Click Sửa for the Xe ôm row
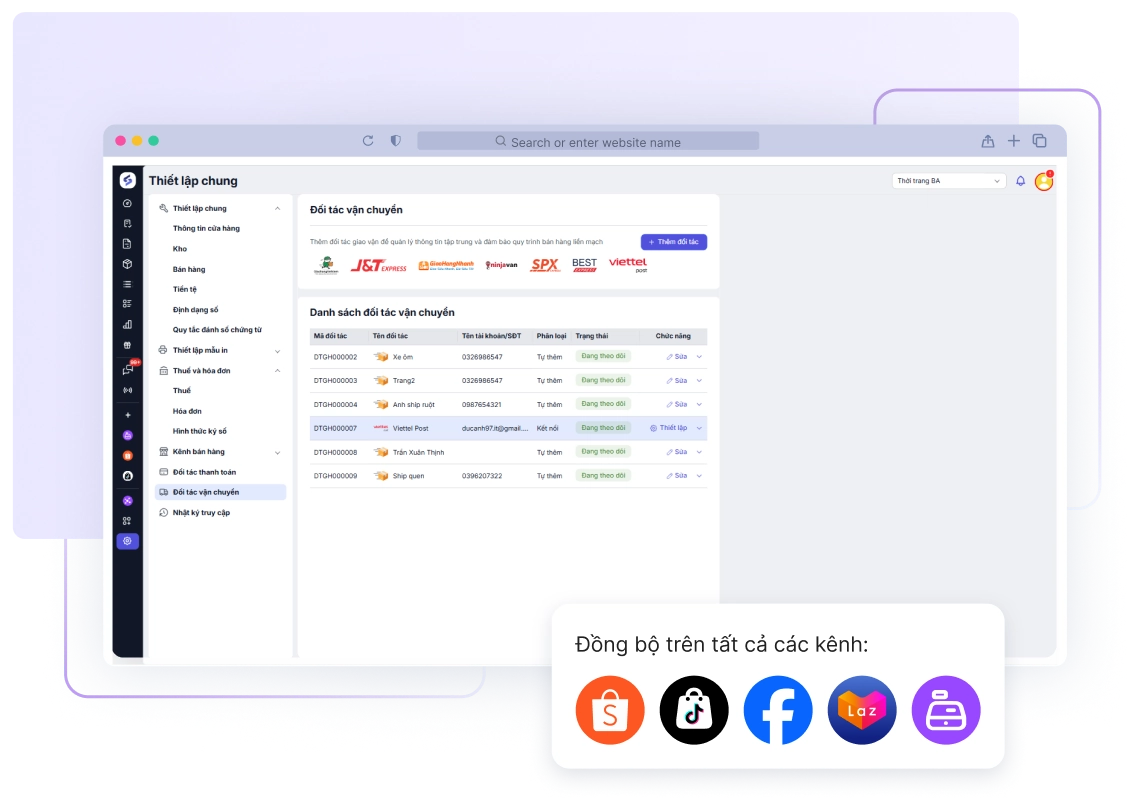This screenshot has height=799, width=1127. pos(677,356)
